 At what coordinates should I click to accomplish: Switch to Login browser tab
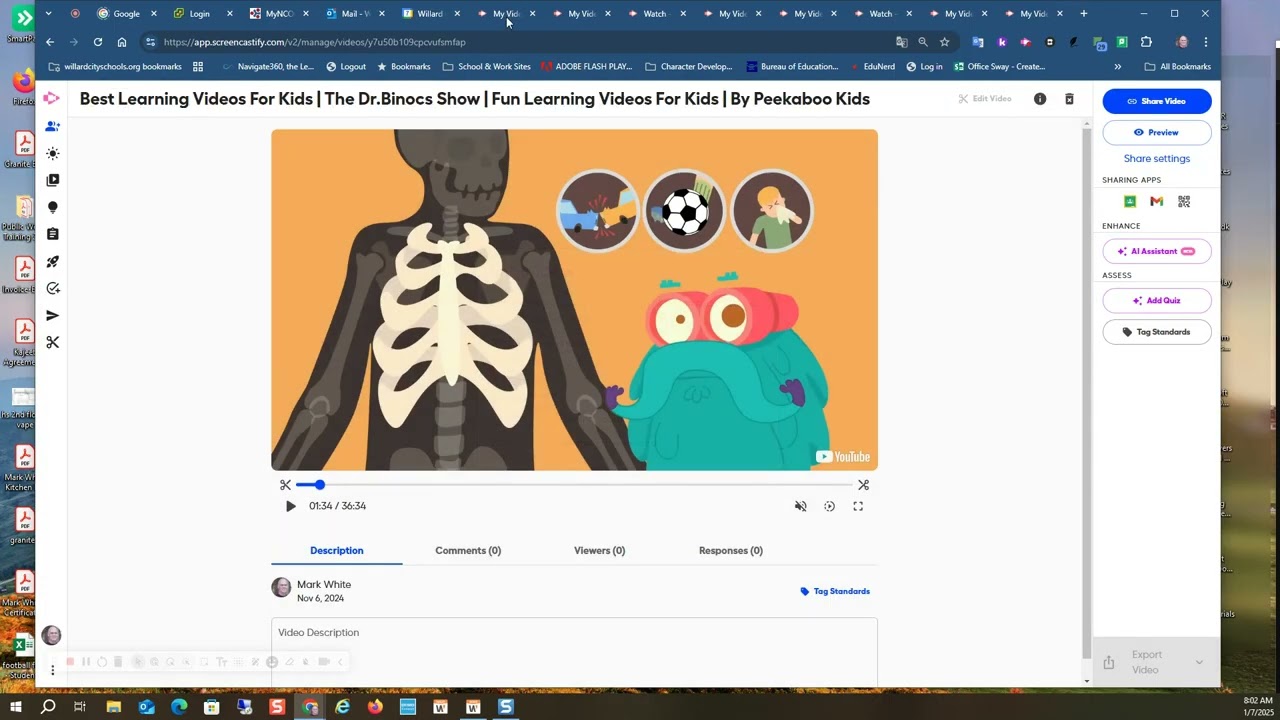click(199, 14)
